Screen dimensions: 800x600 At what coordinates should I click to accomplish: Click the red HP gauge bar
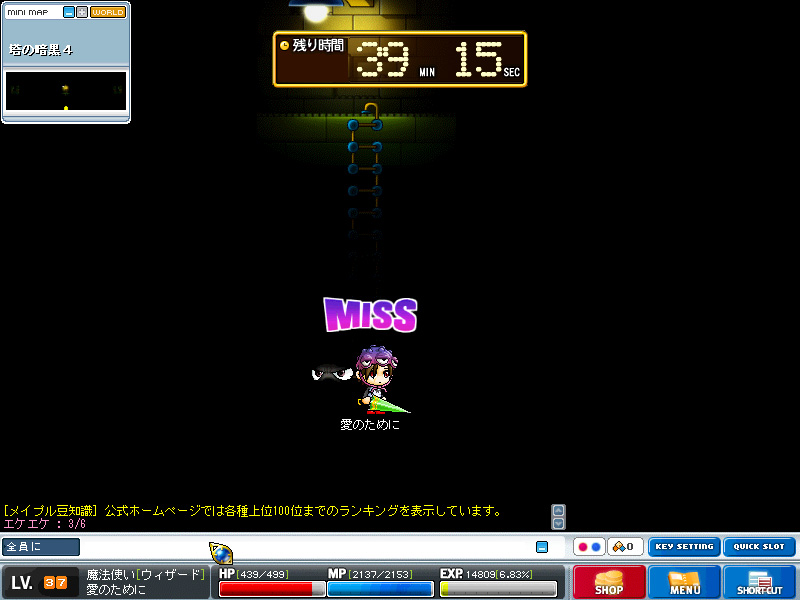pos(272,589)
